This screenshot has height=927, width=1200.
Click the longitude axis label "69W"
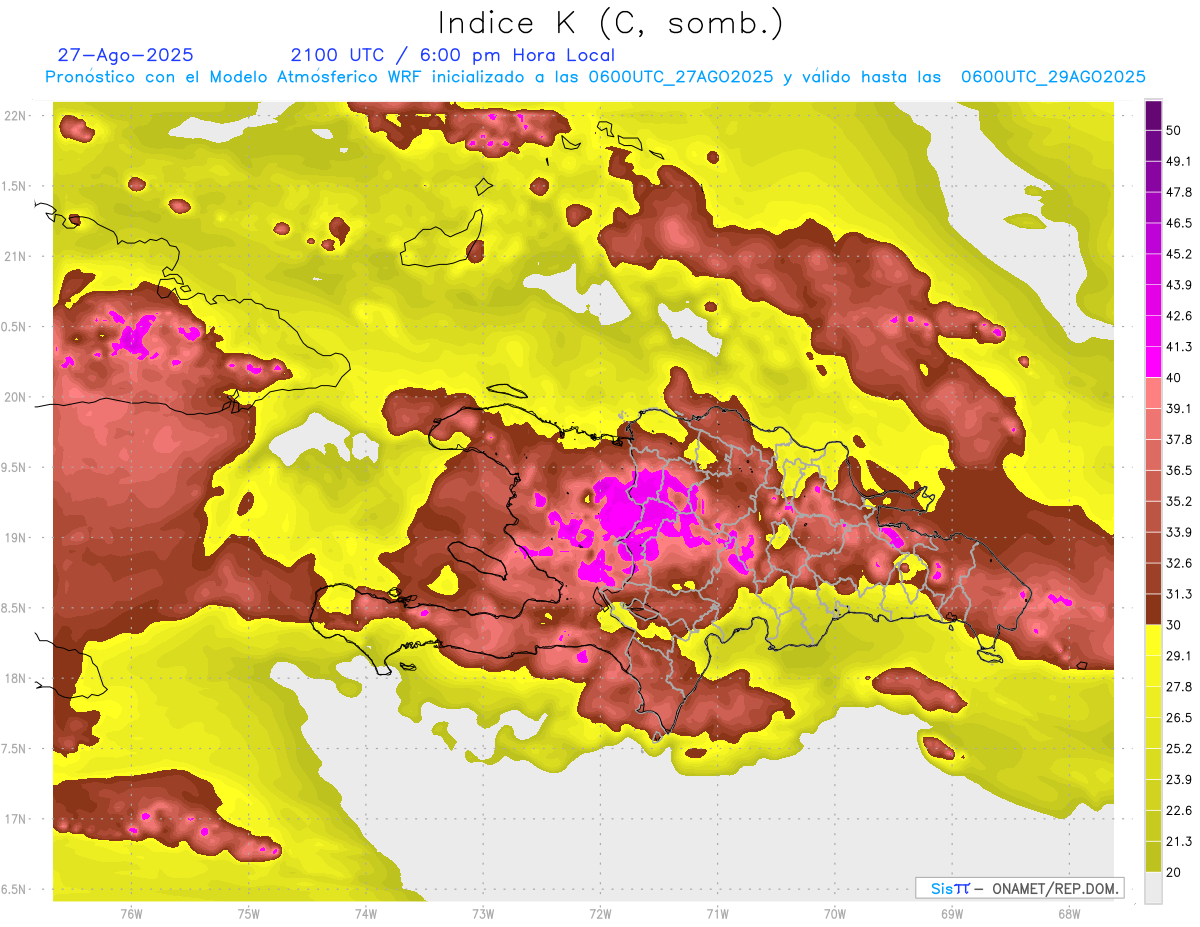pyautogui.click(x=951, y=913)
